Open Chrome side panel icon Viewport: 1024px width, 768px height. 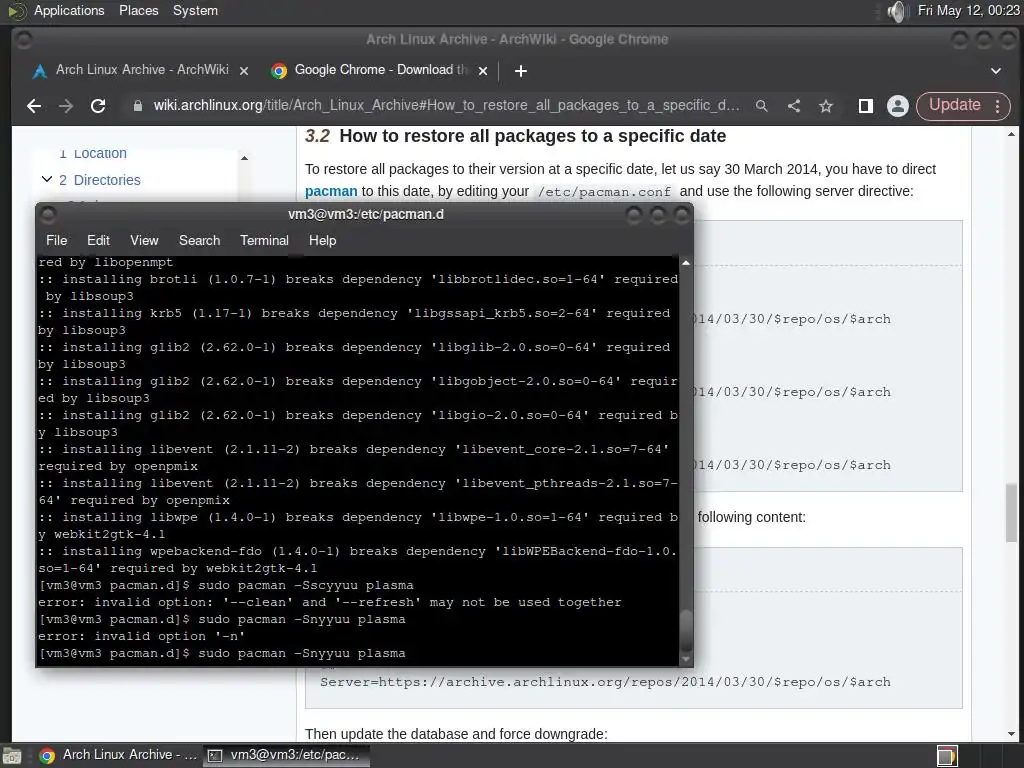coord(866,106)
